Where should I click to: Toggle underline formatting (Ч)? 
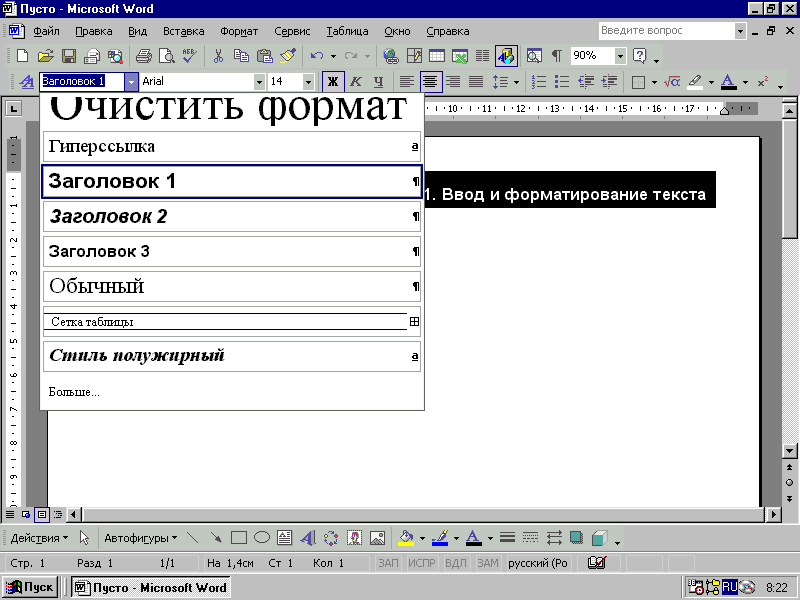point(379,82)
